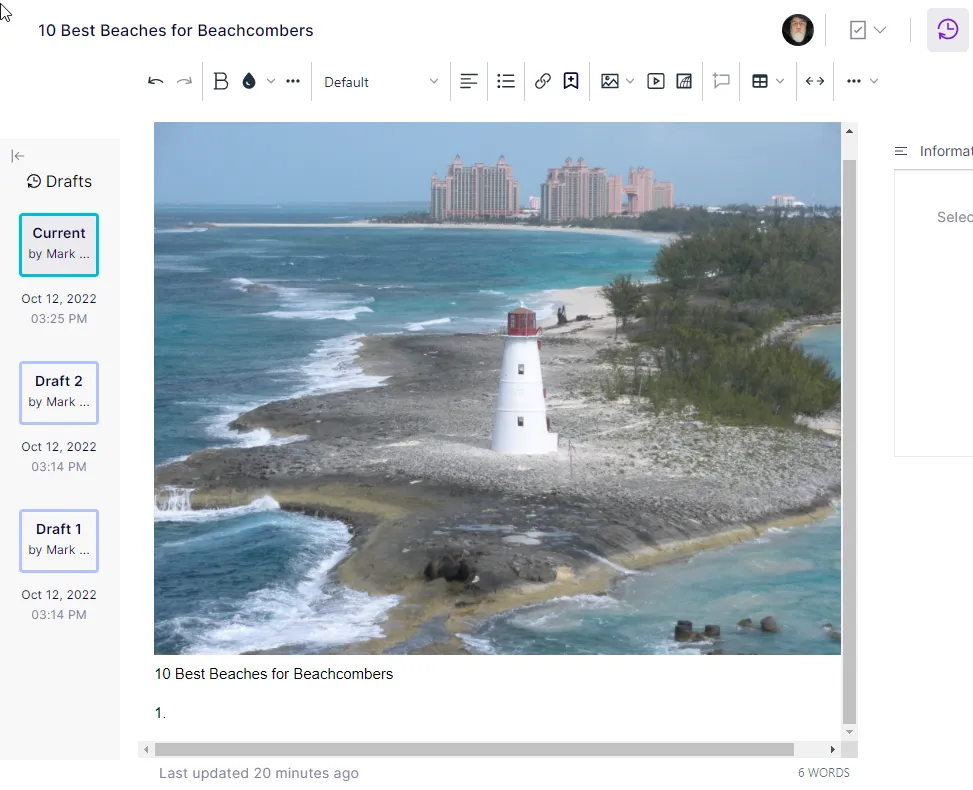973x790 pixels.
Task: Click the bookmark anchor icon
Action: pos(571,81)
